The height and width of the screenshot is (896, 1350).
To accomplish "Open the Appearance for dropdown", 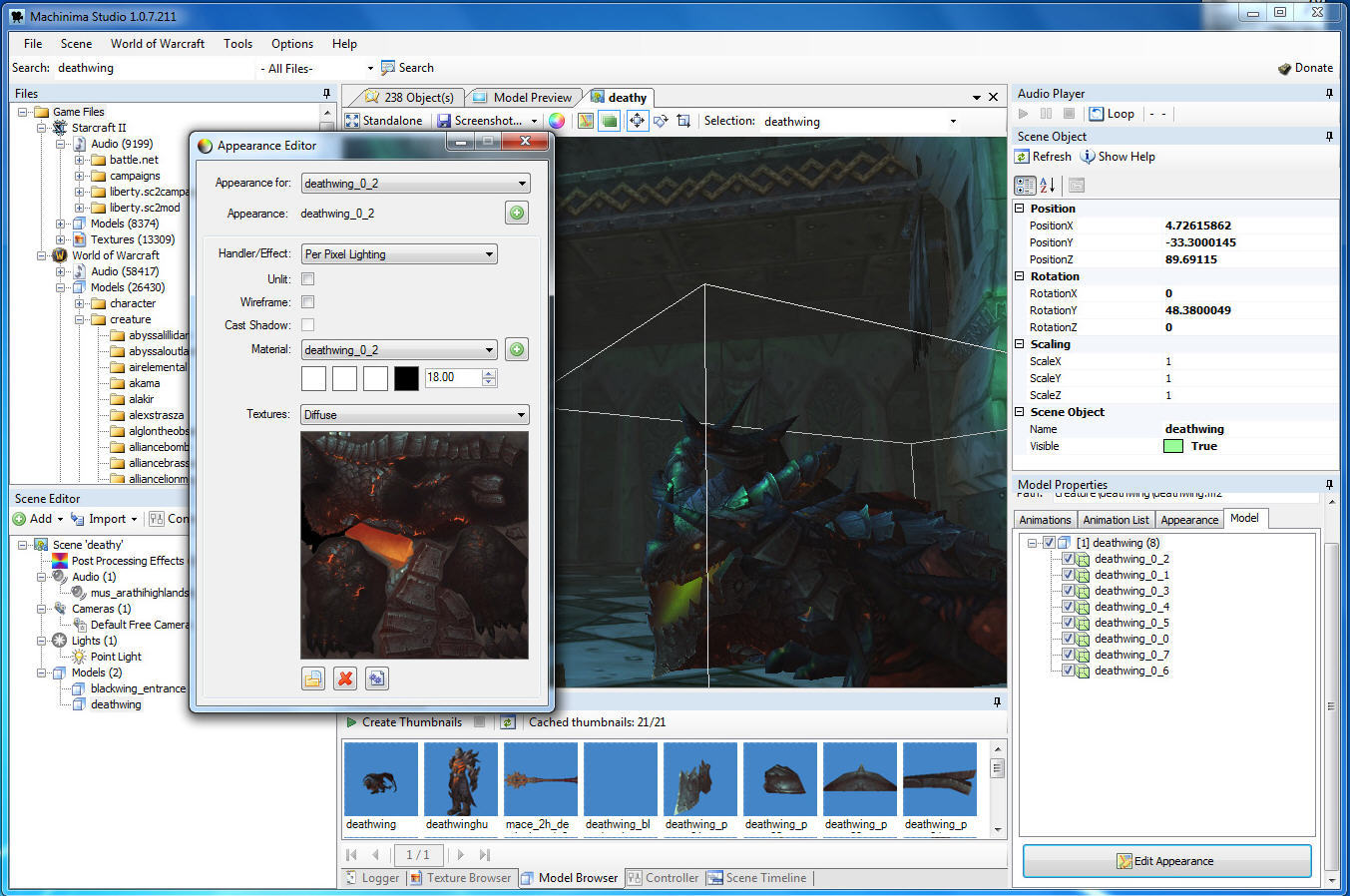I will click(x=415, y=184).
